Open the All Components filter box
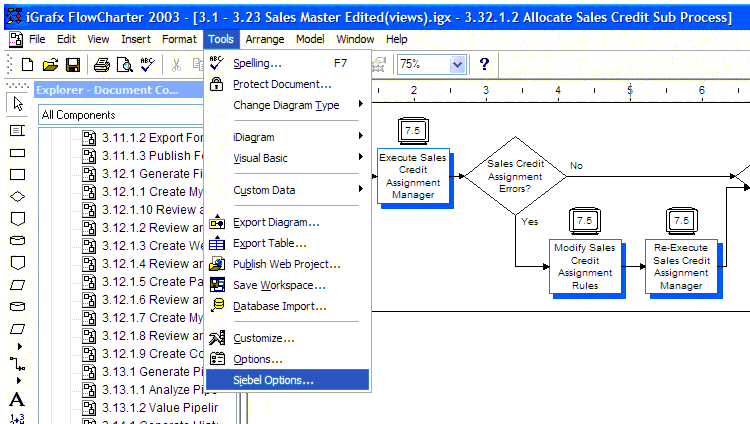This screenshot has width=750, height=424. pos(121,115)
